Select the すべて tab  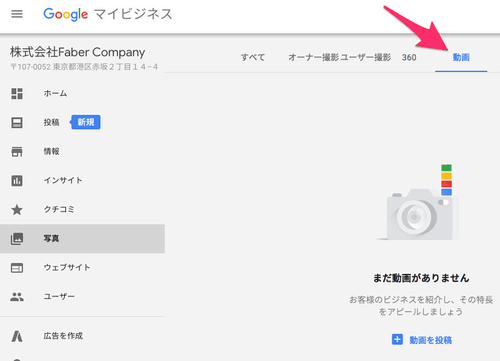click(253, 57)
